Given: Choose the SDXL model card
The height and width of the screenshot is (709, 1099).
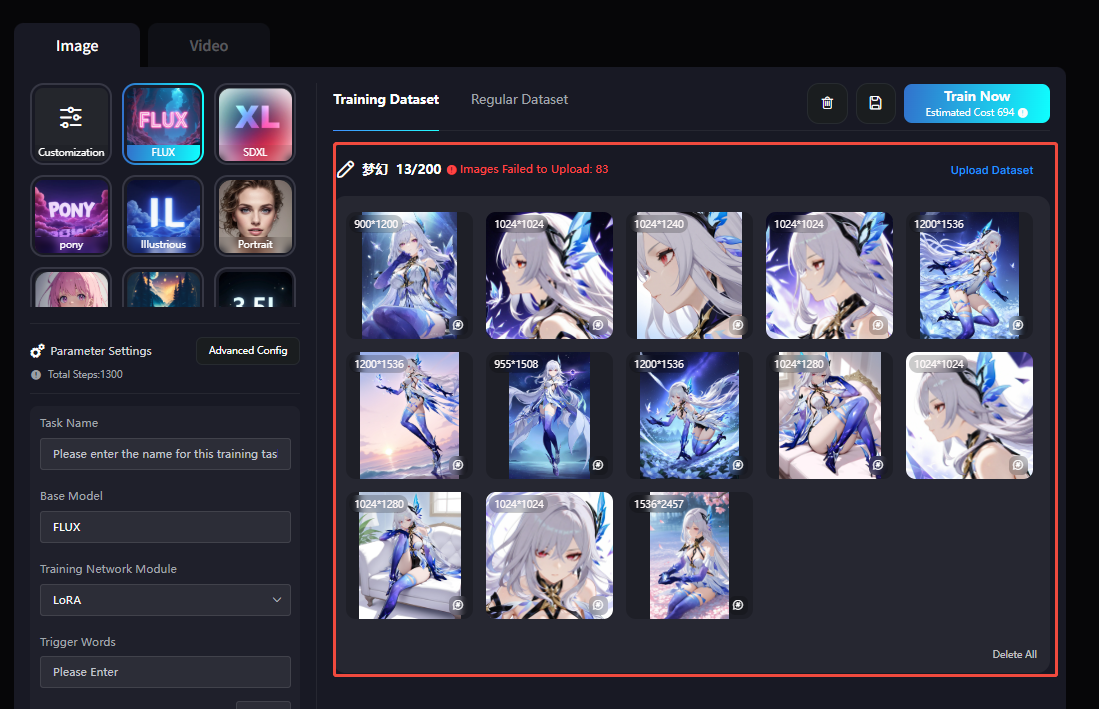Looking at the screenshot, I should click(x=255, y=124).
